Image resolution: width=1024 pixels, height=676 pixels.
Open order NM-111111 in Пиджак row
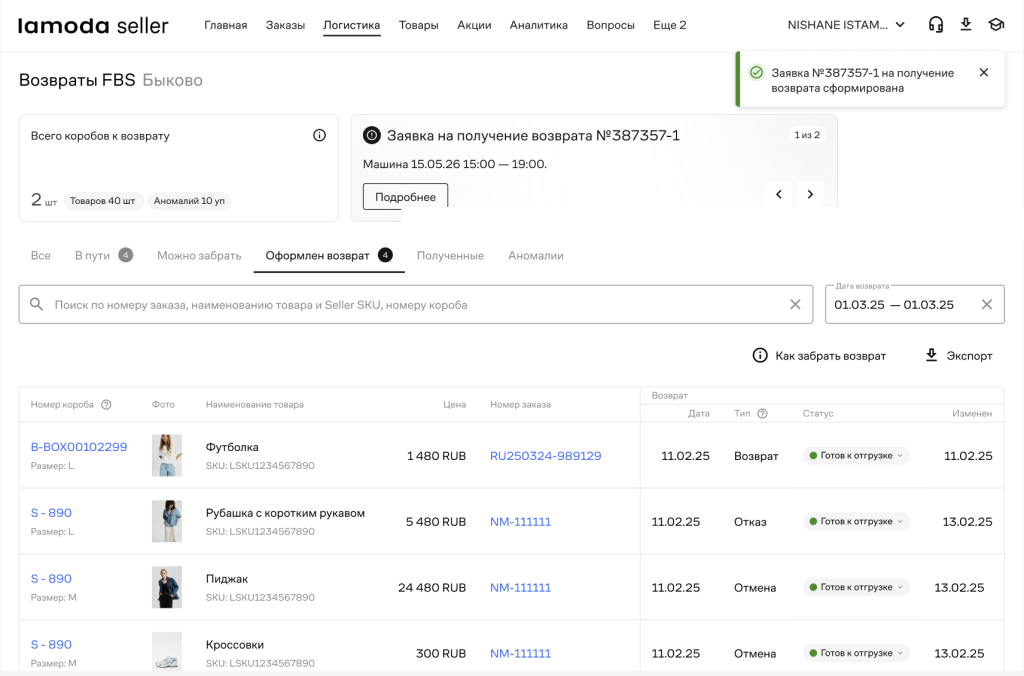pos(520,588)
